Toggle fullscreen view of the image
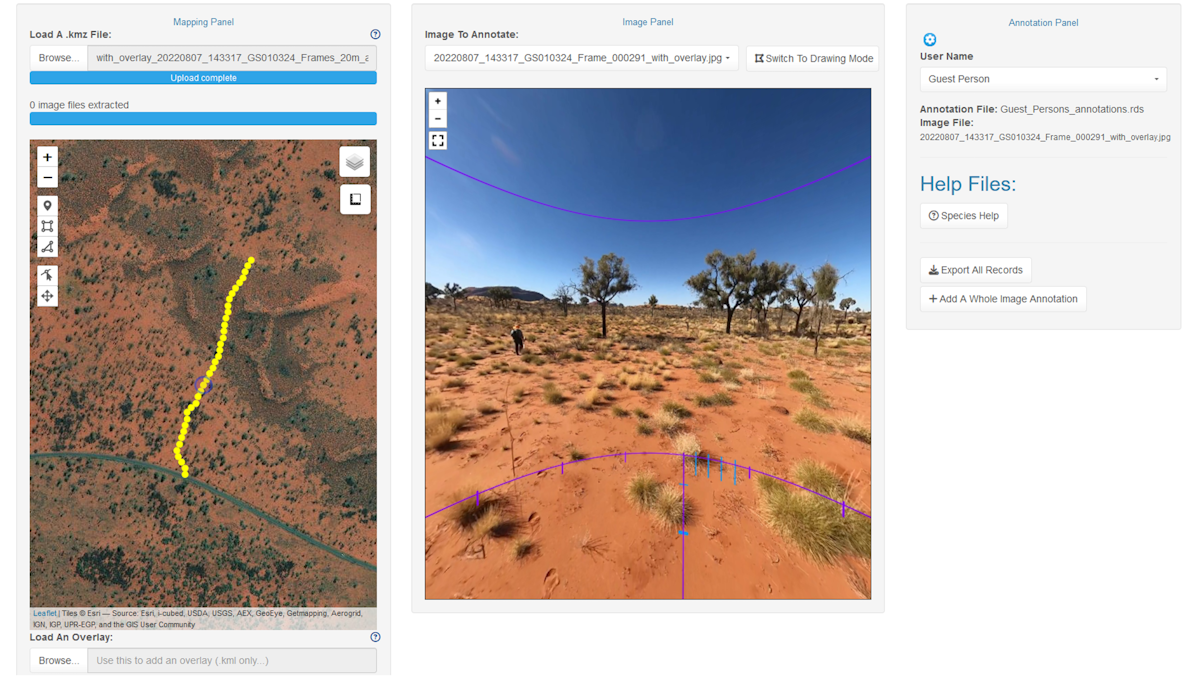This screenshot has width=1200, height=676. pyautogui.click(x=438, y=141)
